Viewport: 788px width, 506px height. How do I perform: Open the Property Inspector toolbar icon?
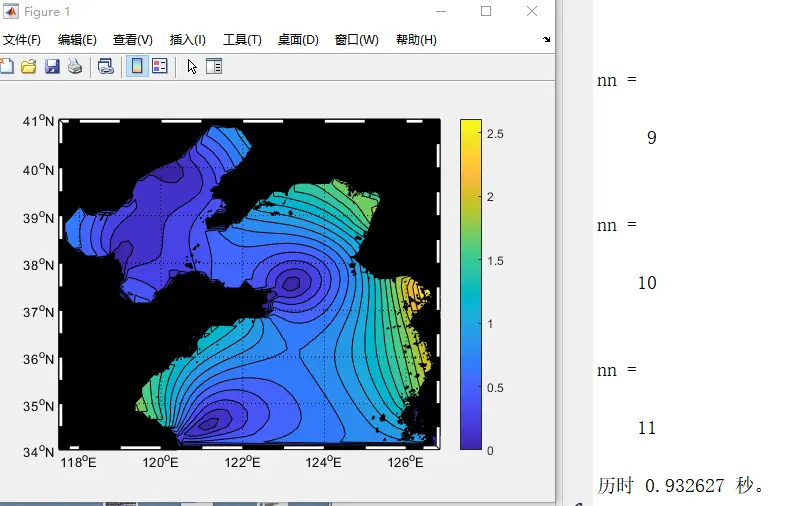click(214, 66)
